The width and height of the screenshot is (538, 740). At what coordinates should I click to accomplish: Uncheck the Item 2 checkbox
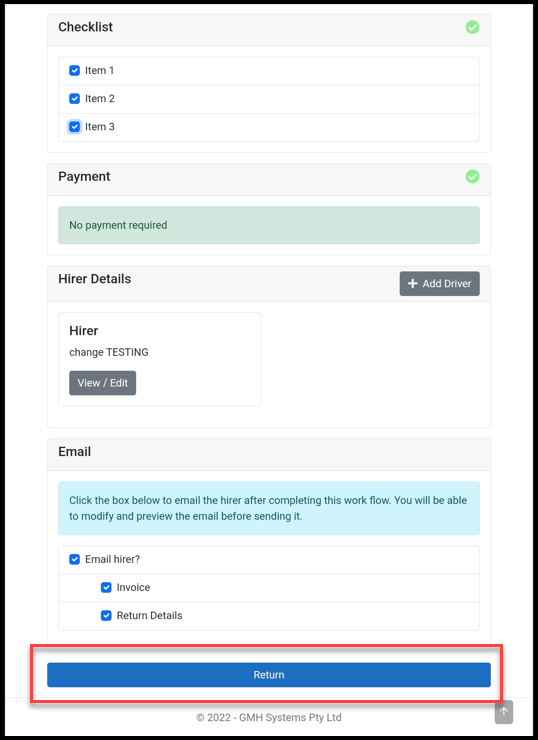[75, 99]
